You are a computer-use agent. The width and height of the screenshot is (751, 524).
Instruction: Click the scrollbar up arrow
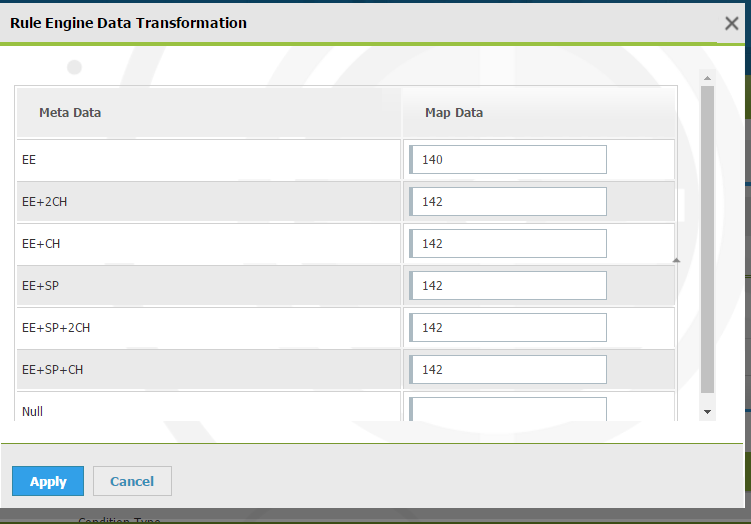[x=707, y=78]
